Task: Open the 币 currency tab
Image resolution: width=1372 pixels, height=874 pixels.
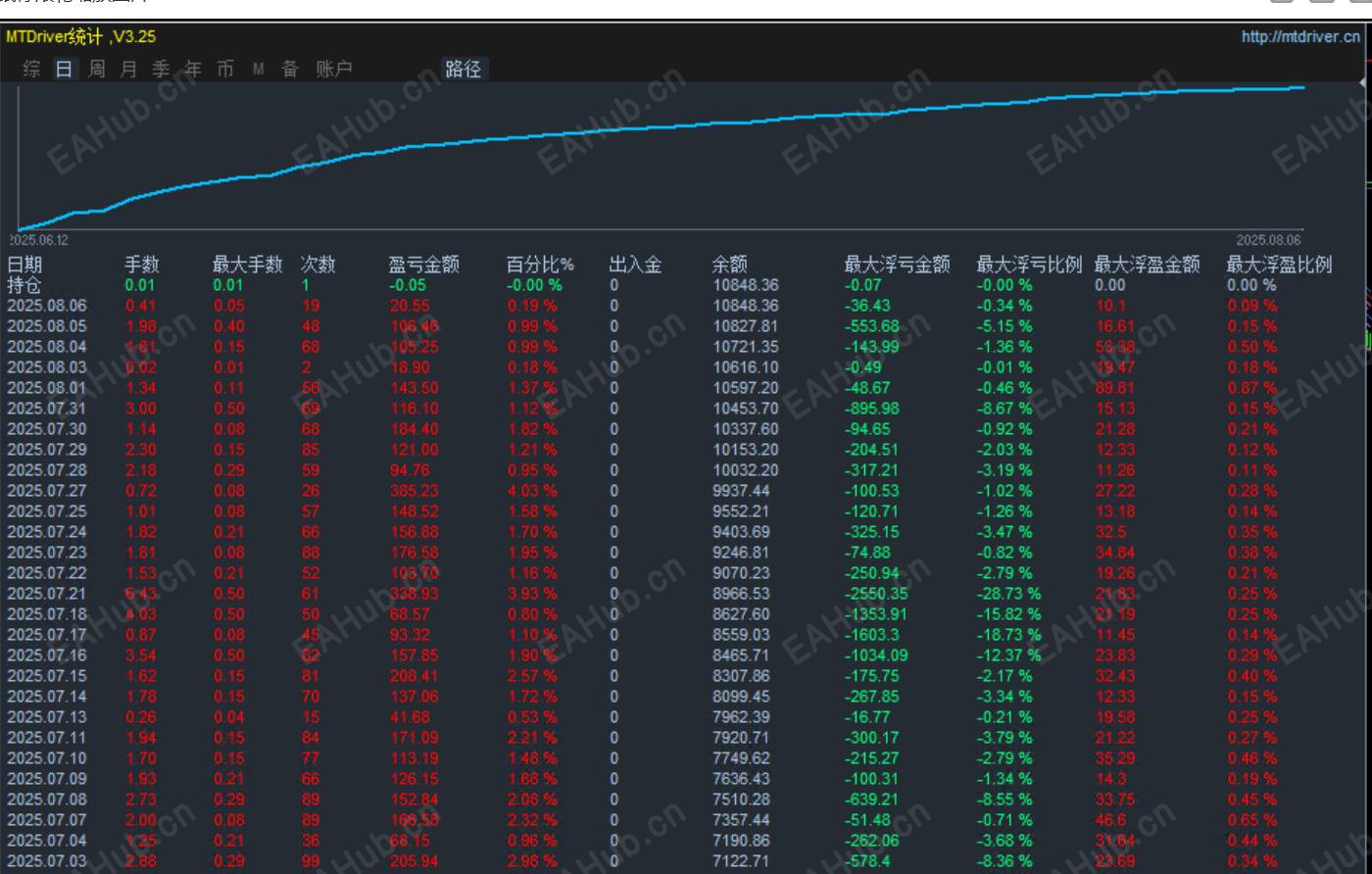Action: tap(225, 69)
